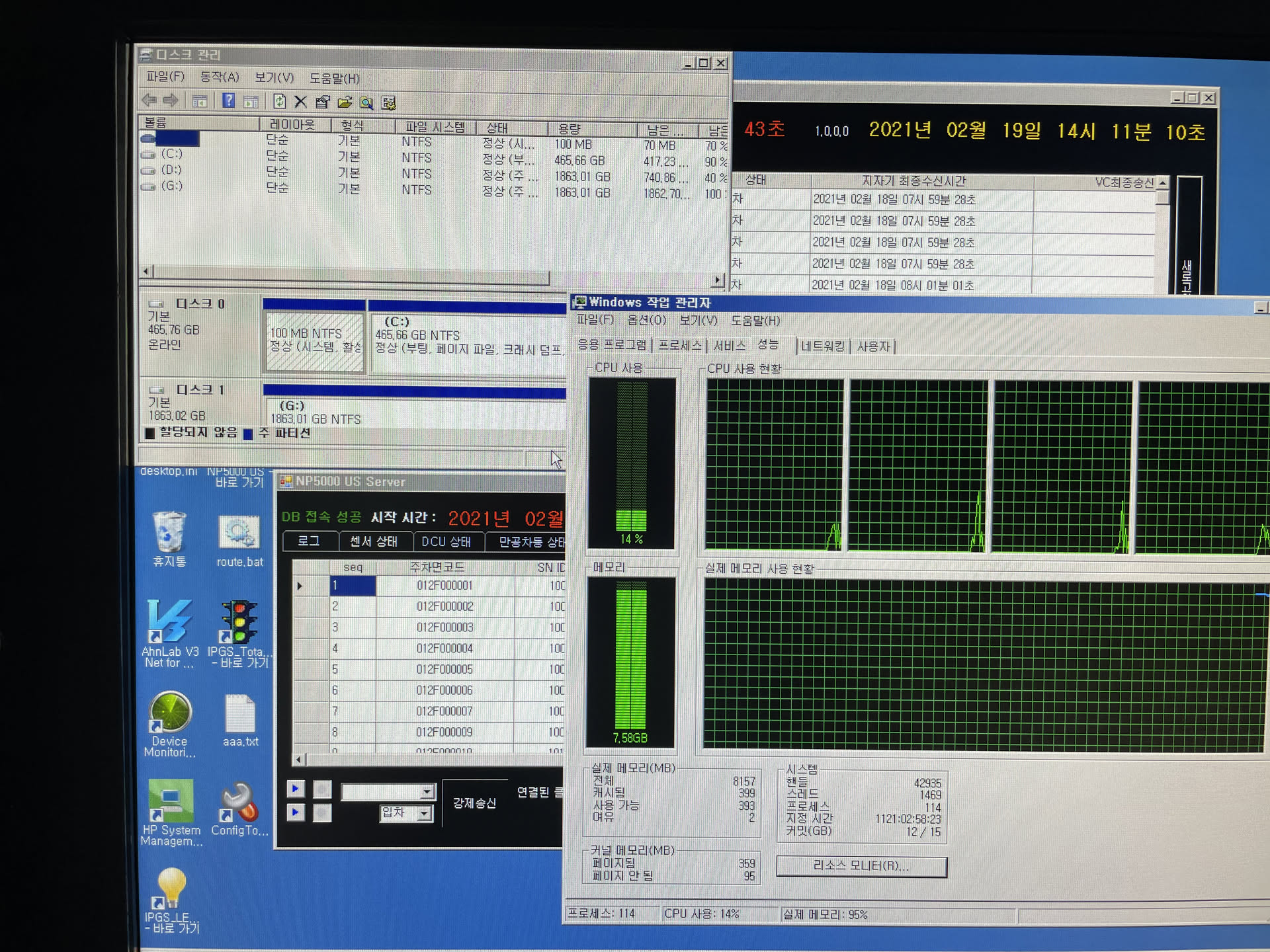Switch to the DCU 상태 tab
The height and width of the screenshot is (952, 1270).
tap(446, 541)
